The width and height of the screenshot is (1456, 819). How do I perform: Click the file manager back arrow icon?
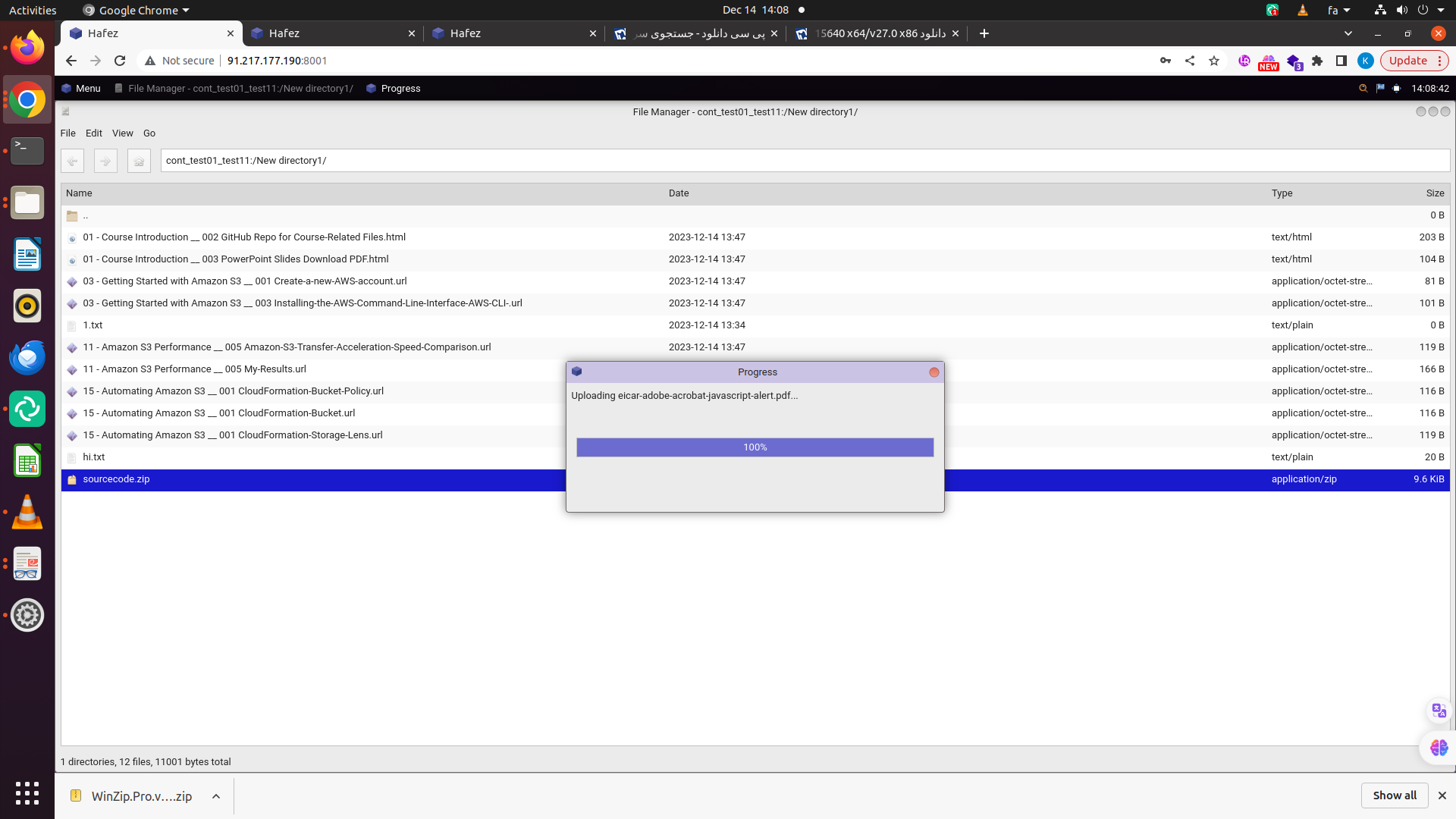click(73, 161)
